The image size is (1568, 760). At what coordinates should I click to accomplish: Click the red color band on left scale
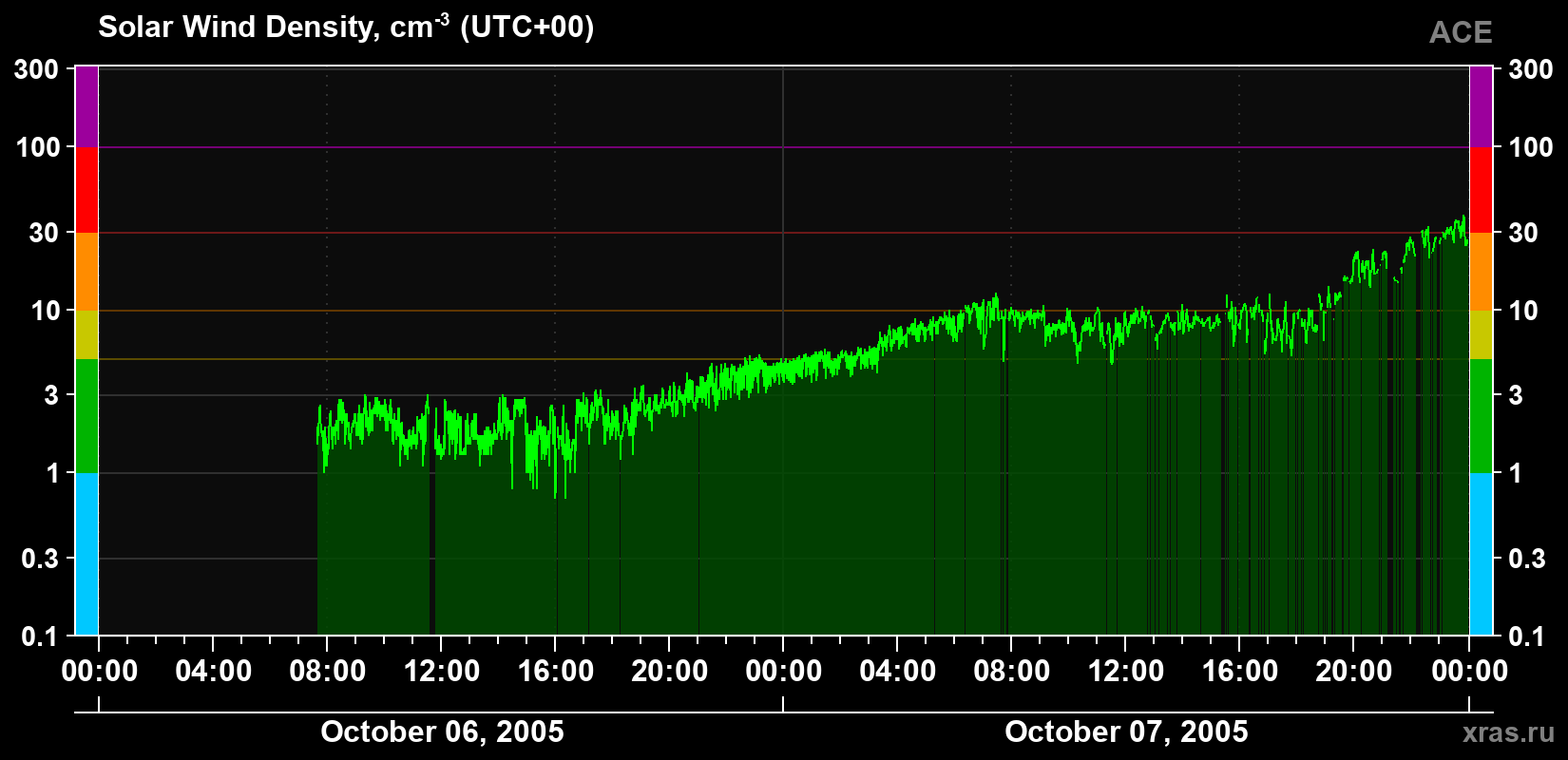pyautogui.click(x=86, y=190)
